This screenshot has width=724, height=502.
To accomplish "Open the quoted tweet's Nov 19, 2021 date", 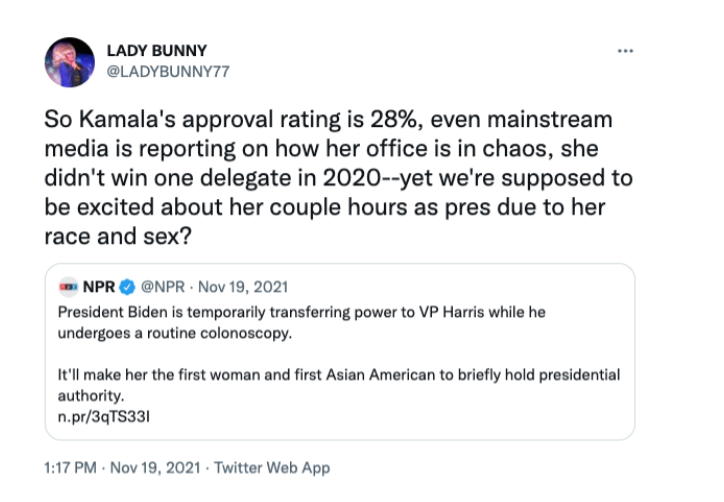I will coord(243,287).
